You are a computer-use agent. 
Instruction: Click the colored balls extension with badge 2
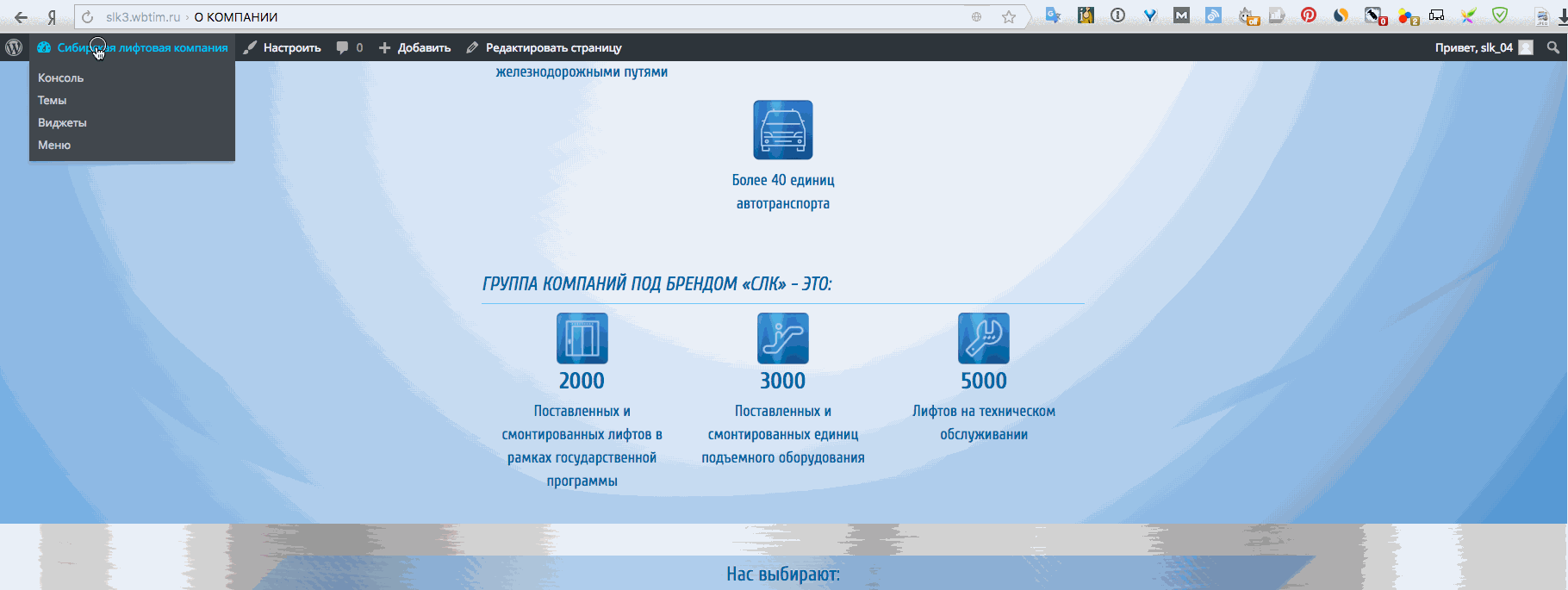1408,16
